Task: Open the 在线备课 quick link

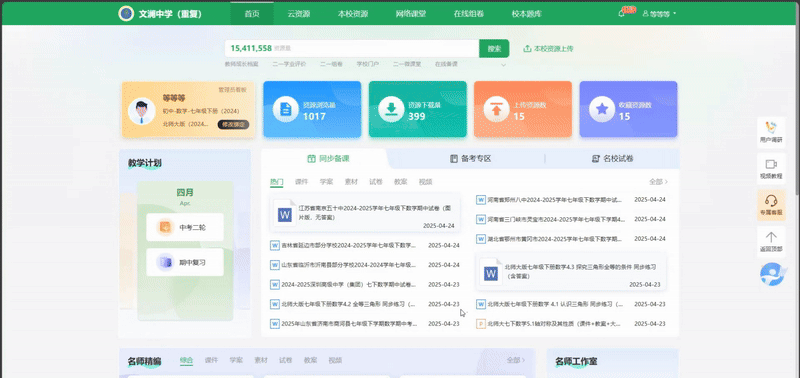Action: 446,64
